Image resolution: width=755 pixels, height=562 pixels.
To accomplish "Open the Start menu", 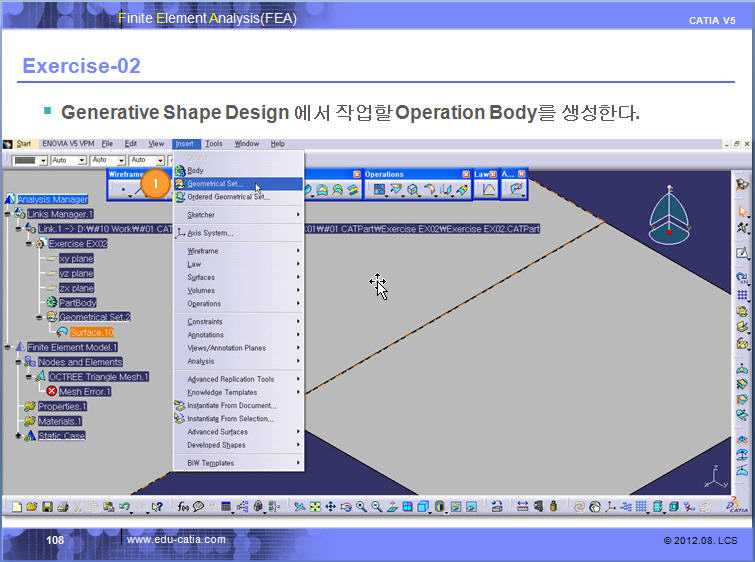I will pos(23,144).
